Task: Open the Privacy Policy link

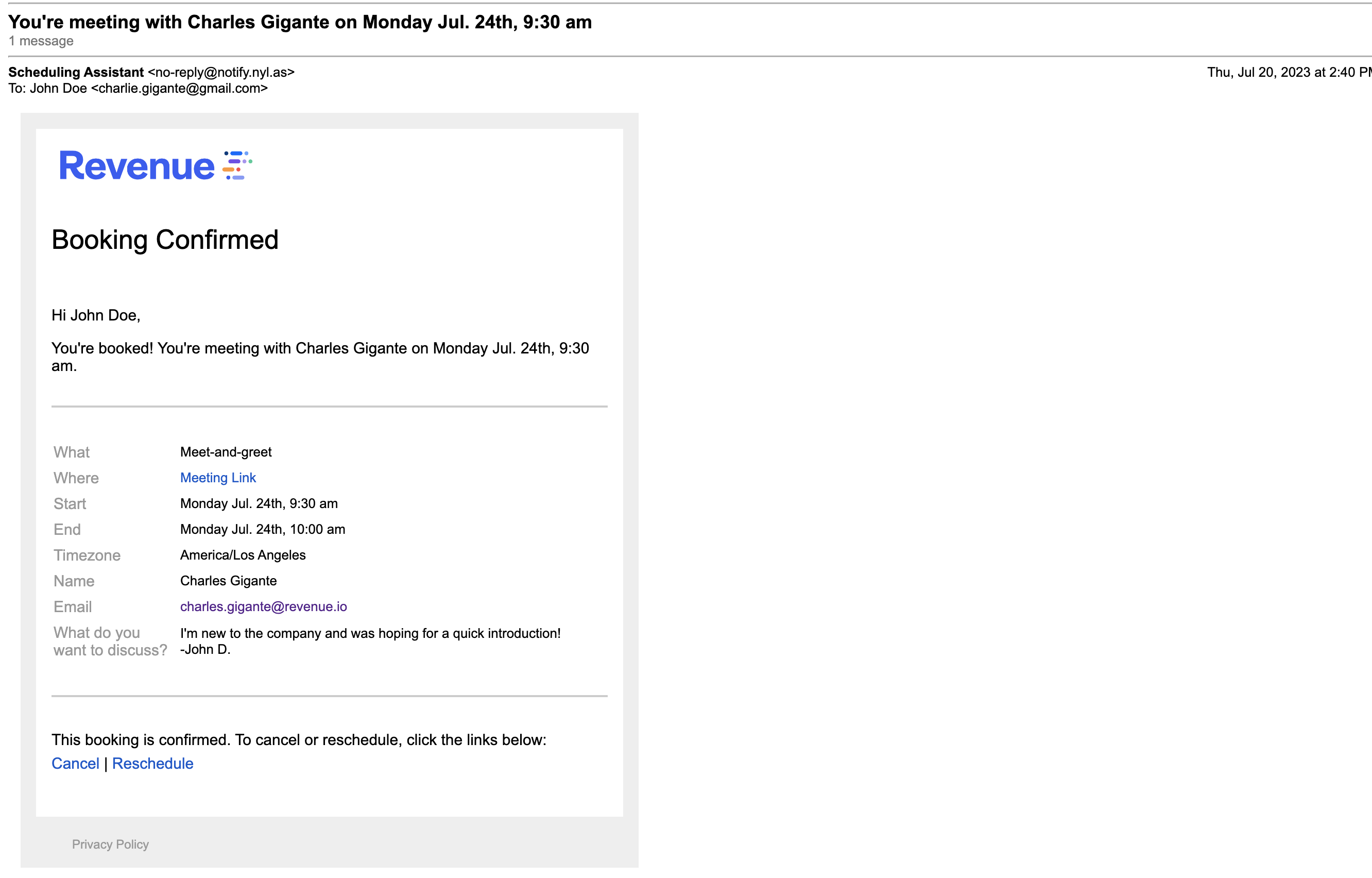Action: (x=110, y=844)
